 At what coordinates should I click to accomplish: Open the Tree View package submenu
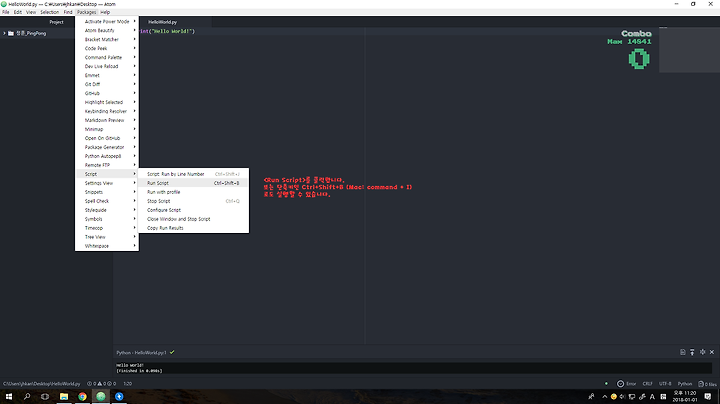coord(107,237)
